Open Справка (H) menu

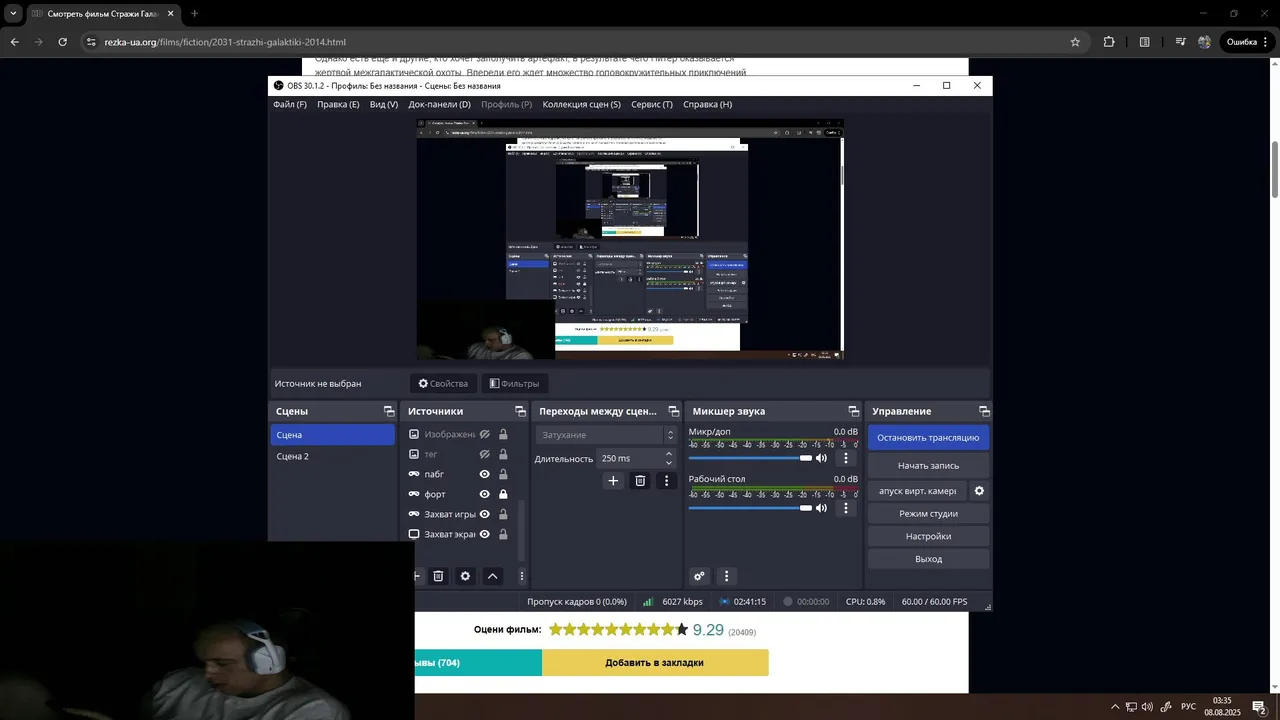coord(708,104)
